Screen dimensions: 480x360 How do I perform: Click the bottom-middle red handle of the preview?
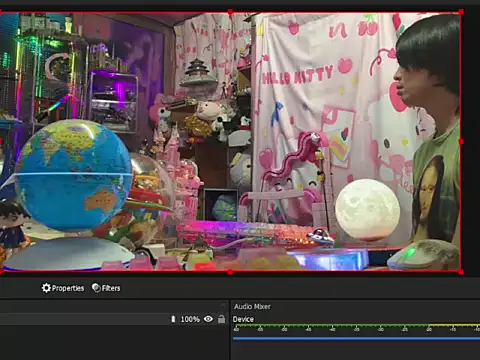click(230, 272)
